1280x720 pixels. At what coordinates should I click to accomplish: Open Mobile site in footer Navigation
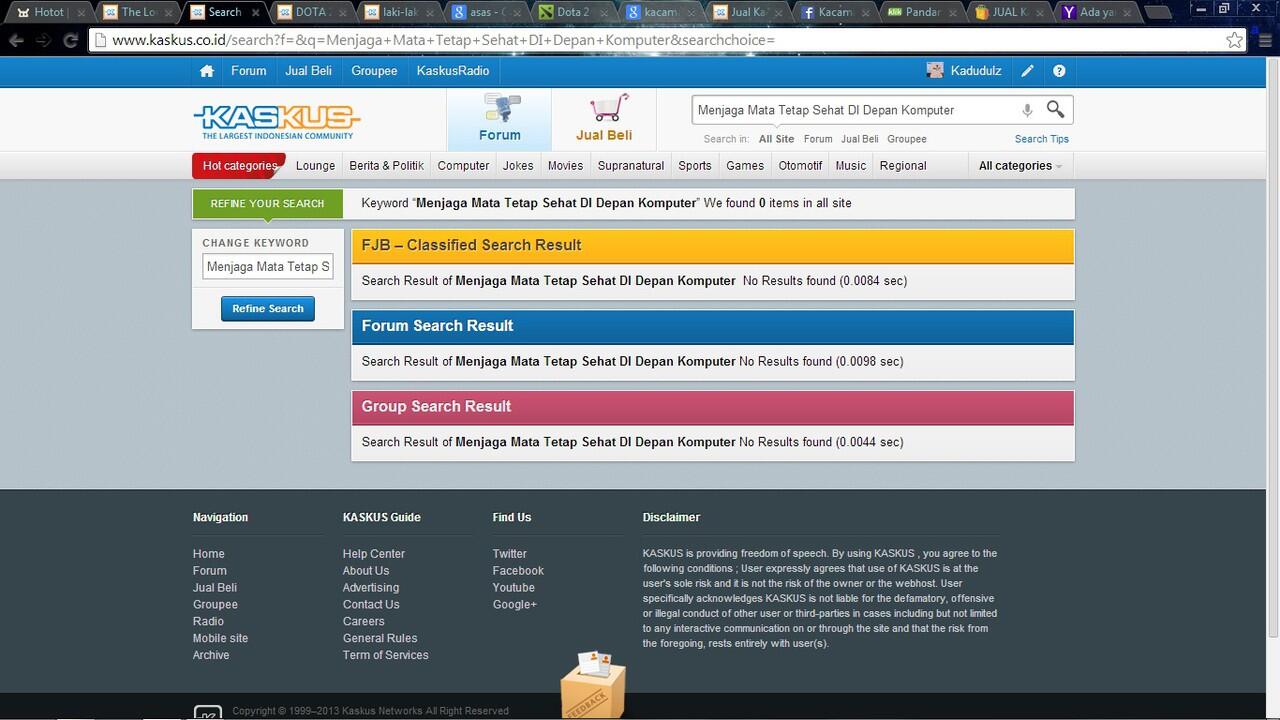220,638
